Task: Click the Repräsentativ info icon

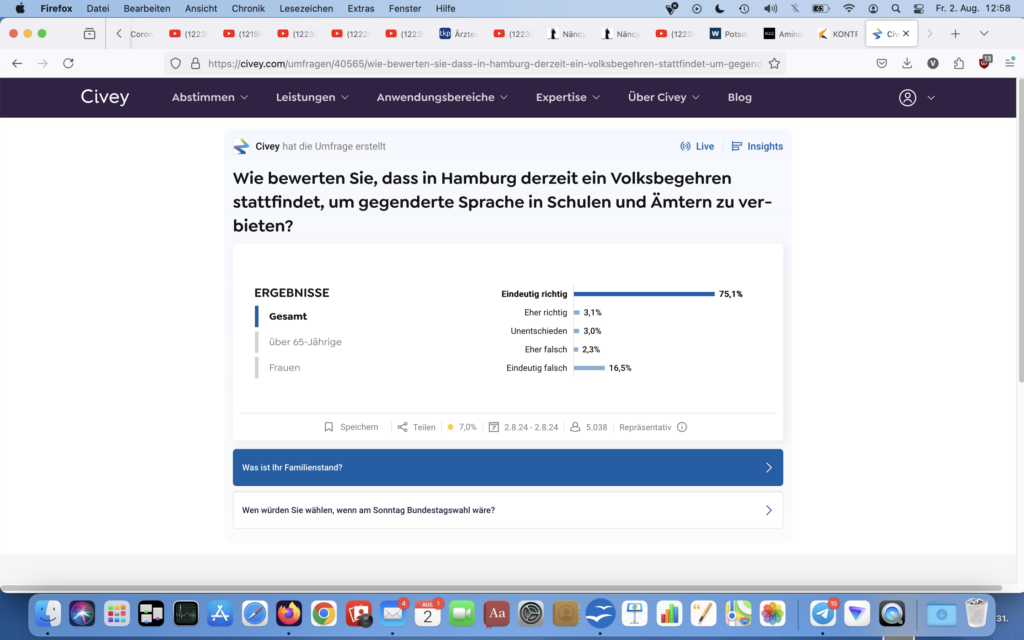Action: 682,427
